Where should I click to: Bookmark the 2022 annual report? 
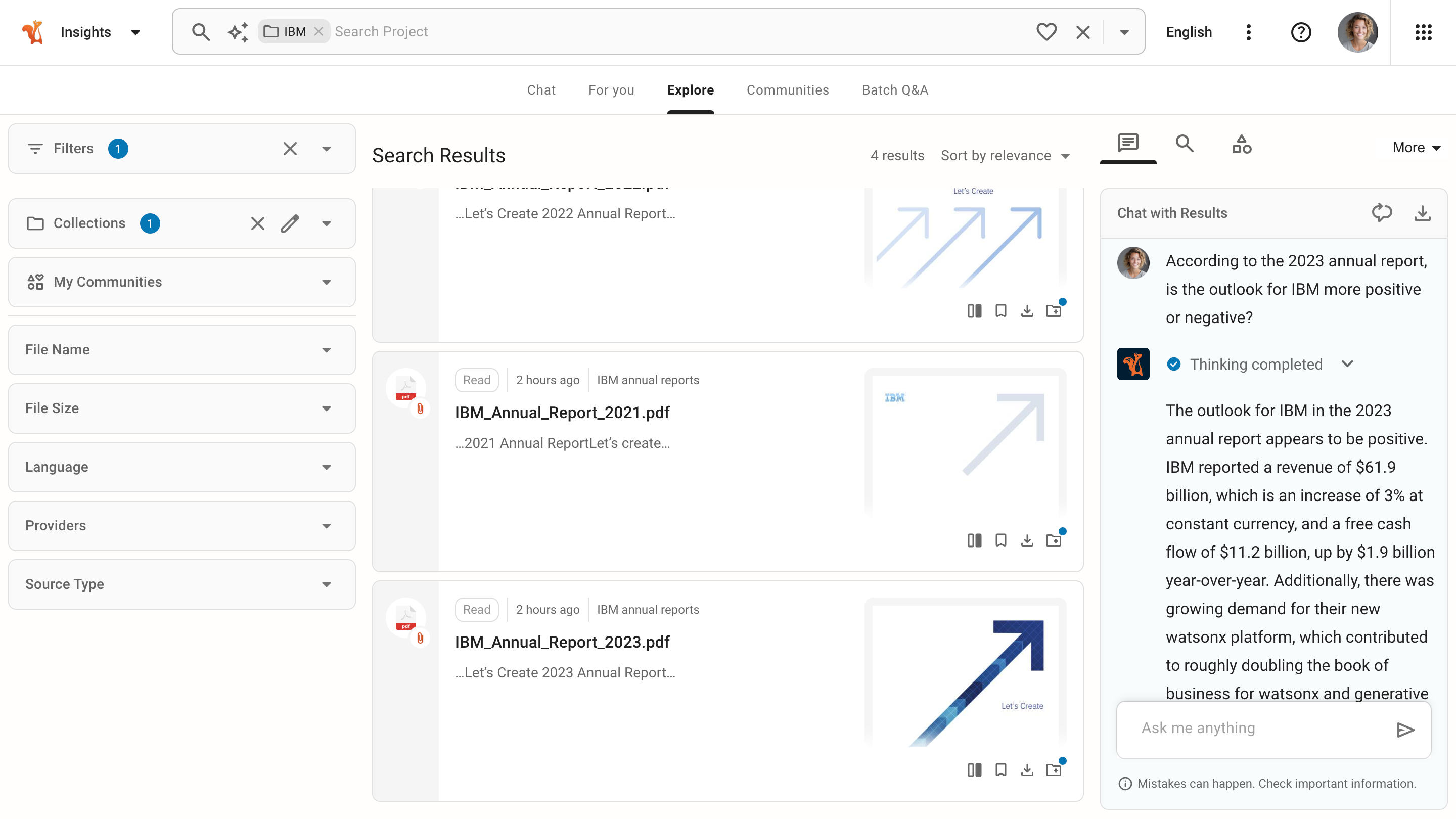click(1001, 311)
